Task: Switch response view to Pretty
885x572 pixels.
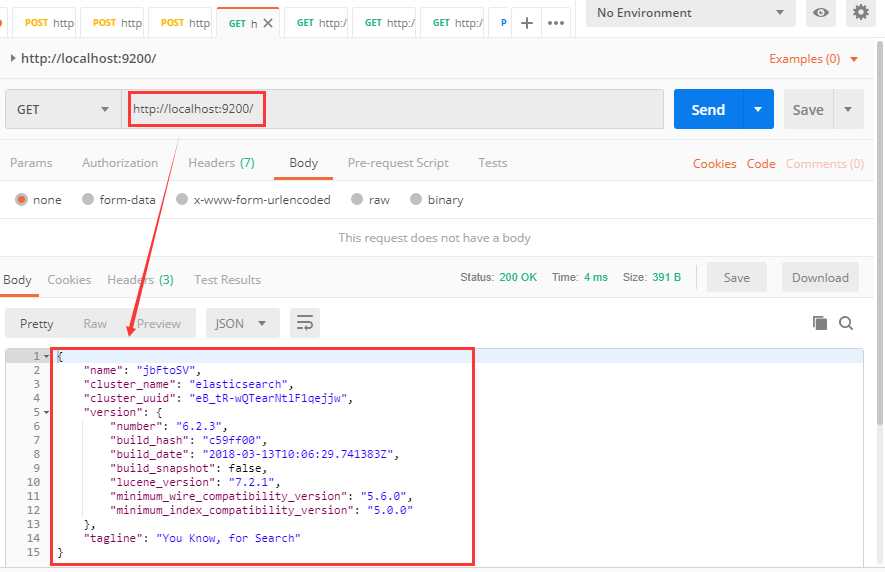Action: click(37, 324)
